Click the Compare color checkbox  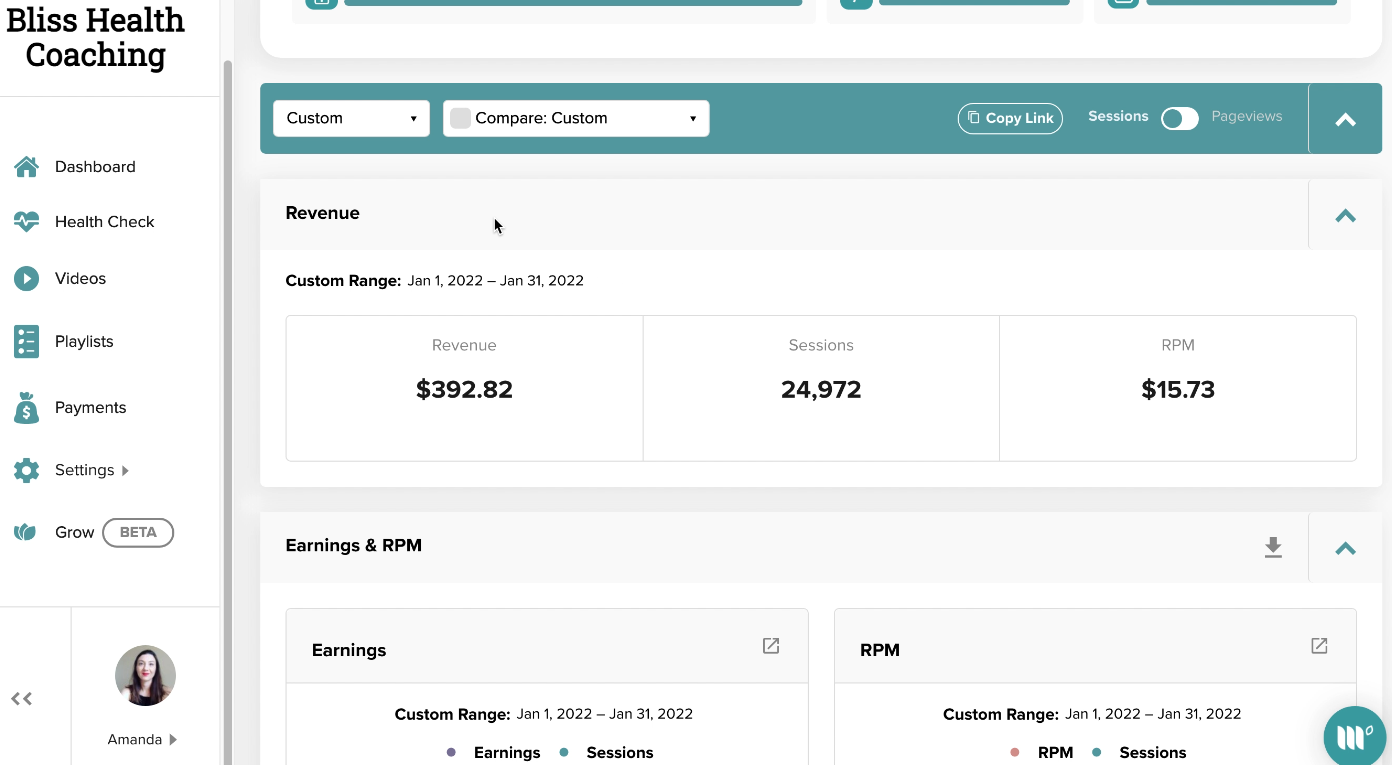460,118
